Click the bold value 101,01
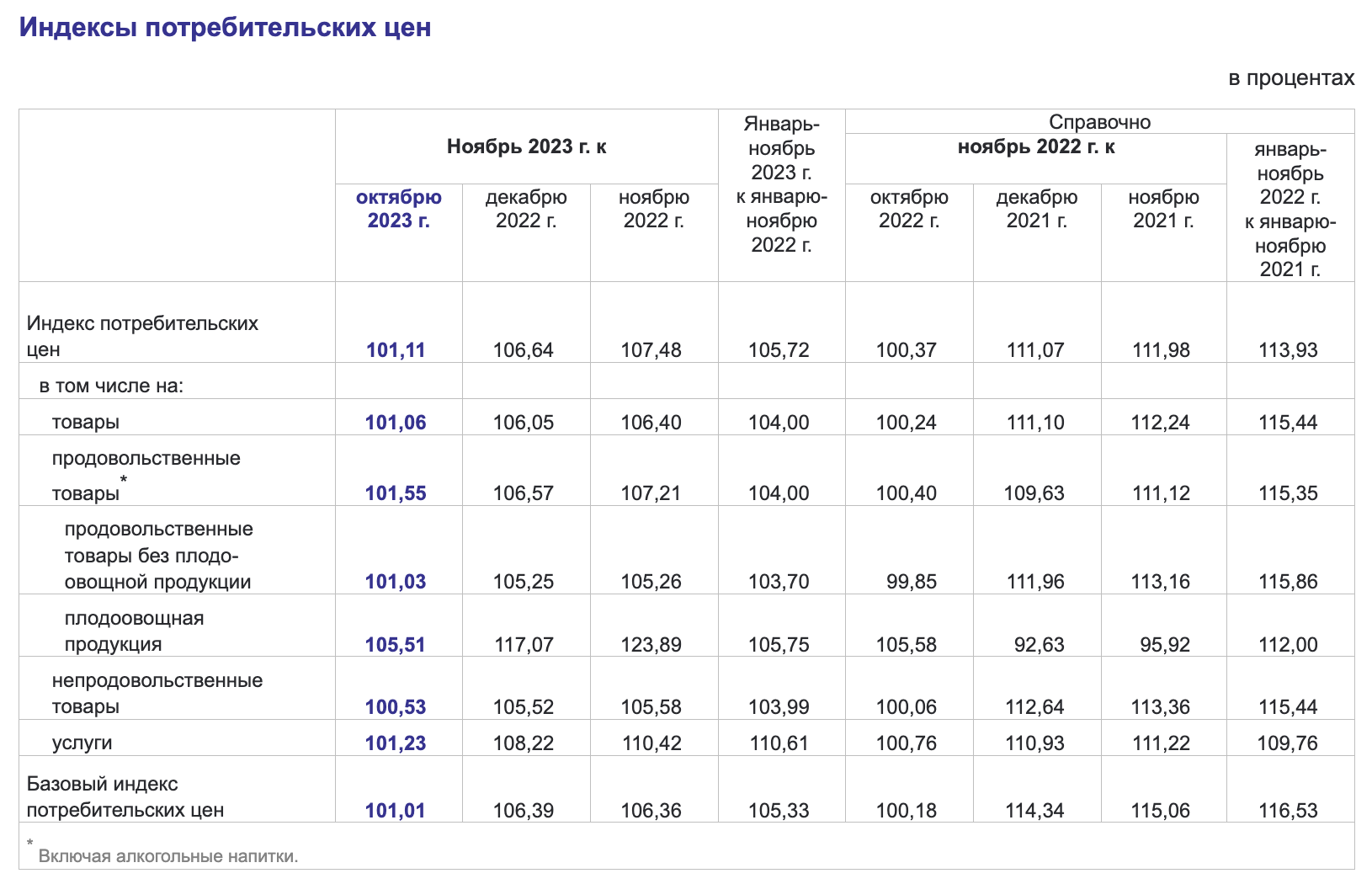This screenshot has width=1372, height=884. tap(396, 811)
